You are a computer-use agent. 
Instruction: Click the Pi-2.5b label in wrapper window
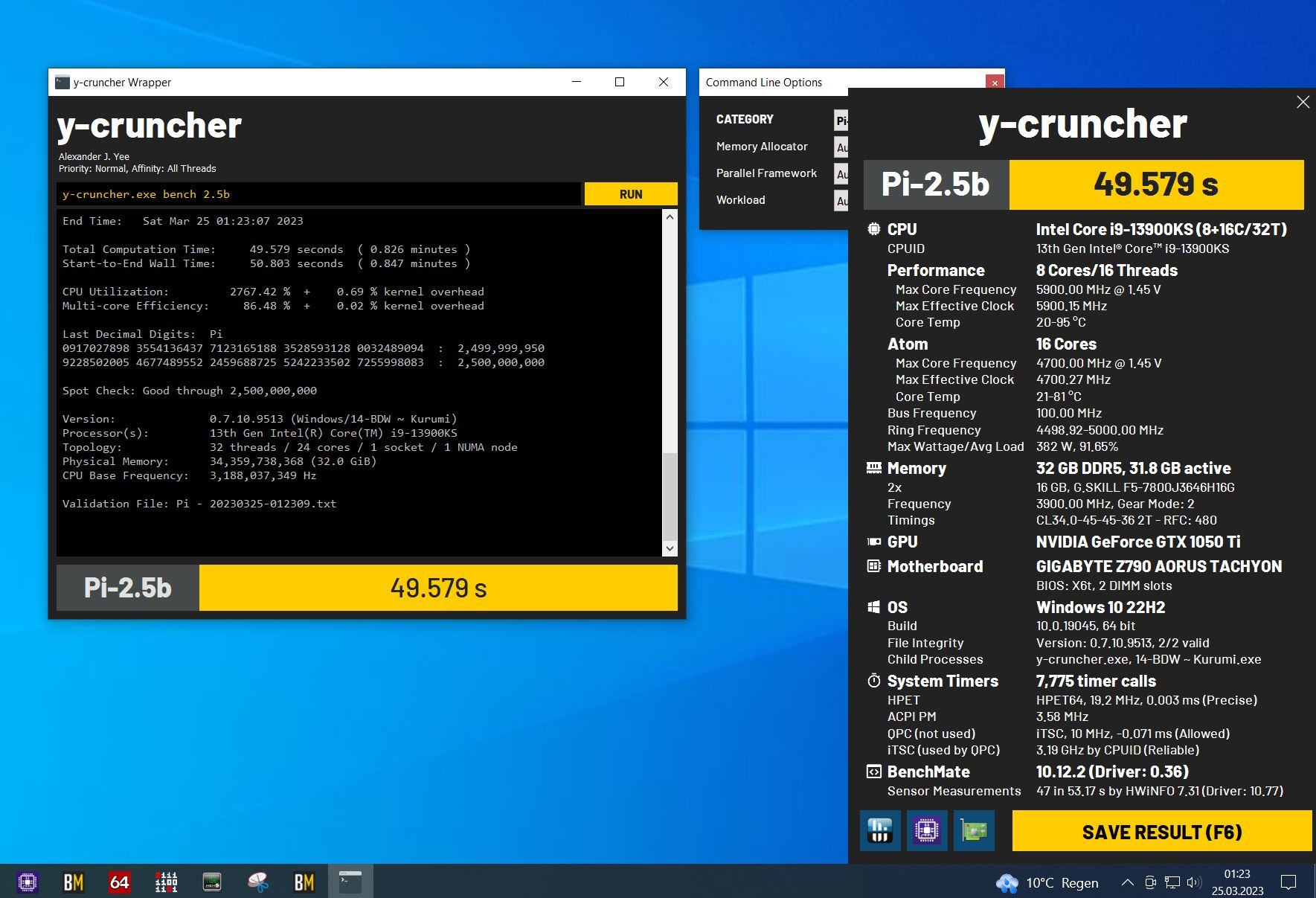(128, 588)
